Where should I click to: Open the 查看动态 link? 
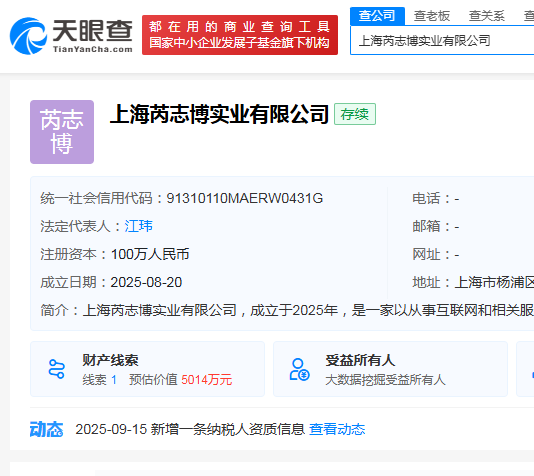pos(337,429)
